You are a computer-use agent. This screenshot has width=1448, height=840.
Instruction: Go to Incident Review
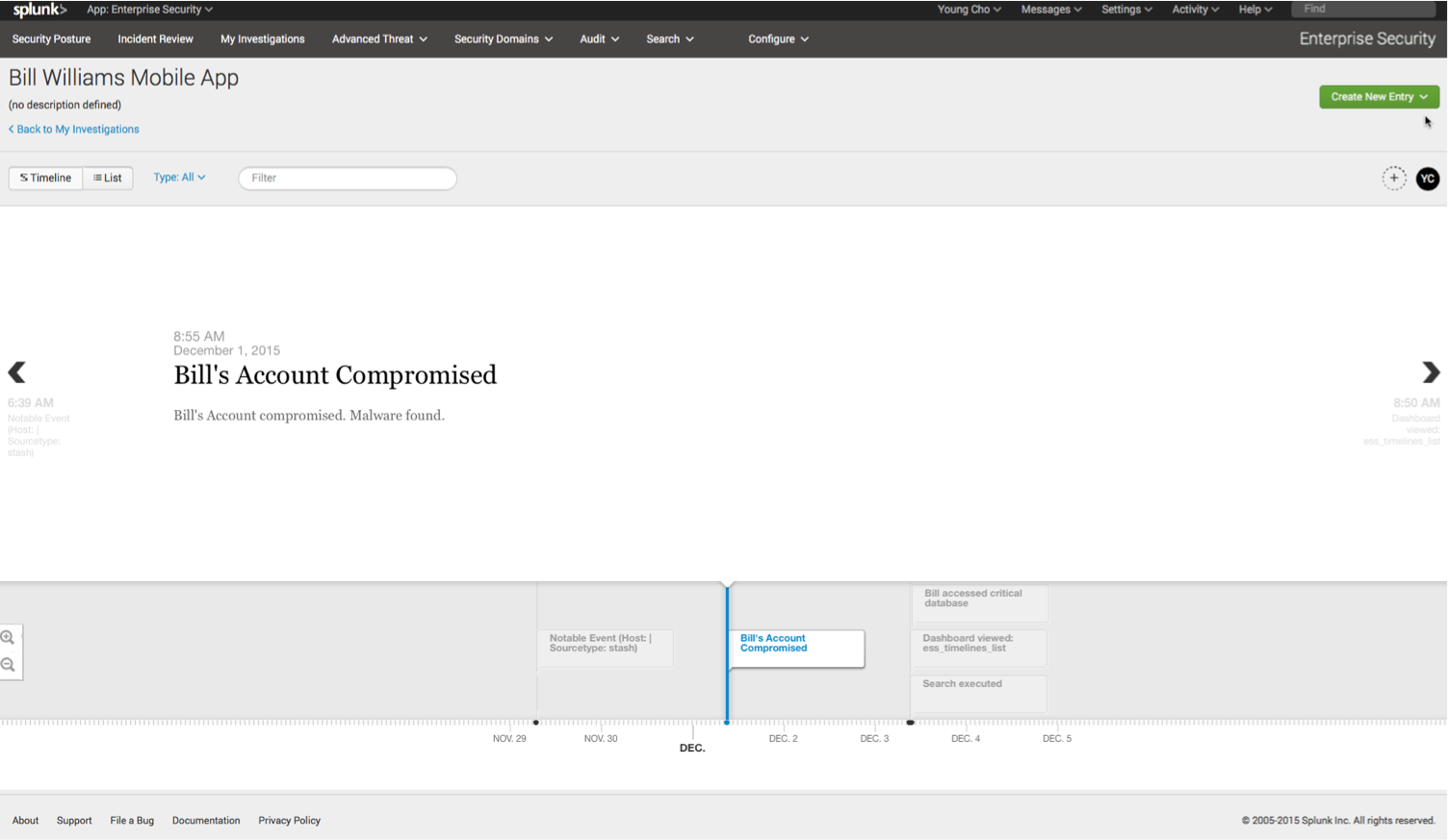[x=155, y=39]
